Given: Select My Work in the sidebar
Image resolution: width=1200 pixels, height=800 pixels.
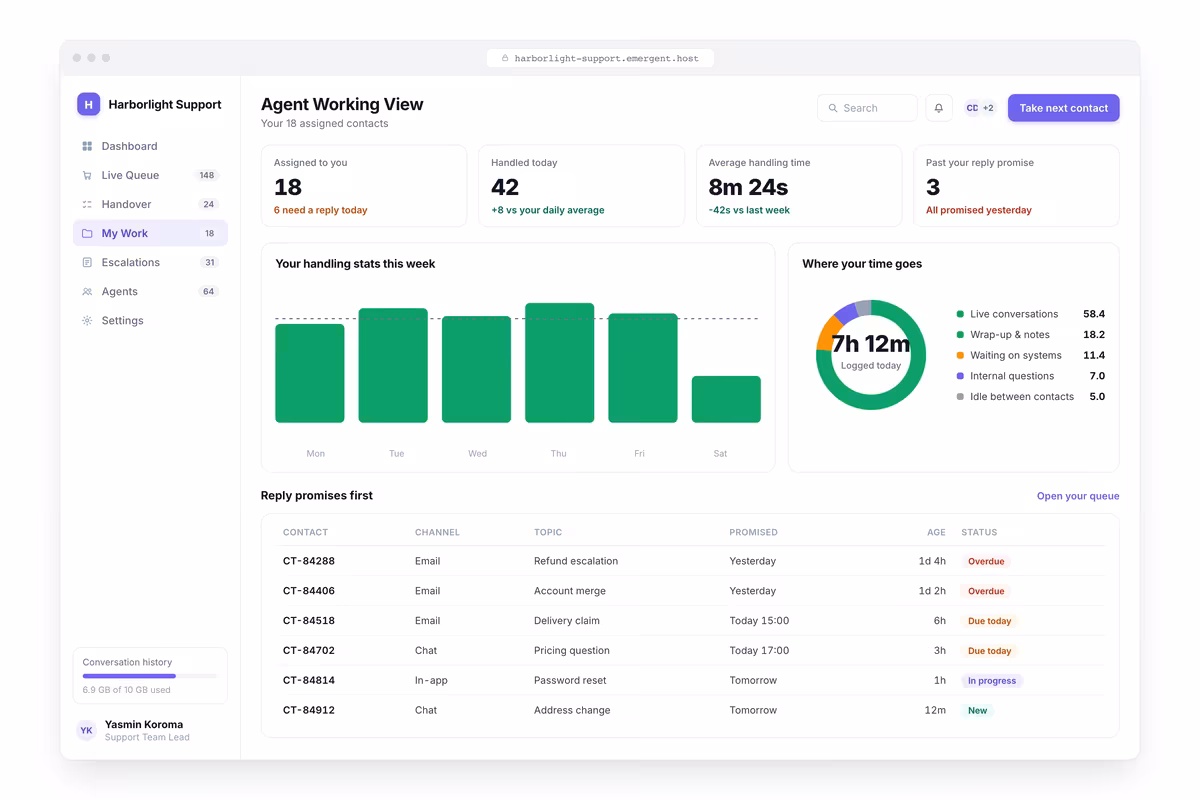Looking at the screenshot, I should pos(150,233).
